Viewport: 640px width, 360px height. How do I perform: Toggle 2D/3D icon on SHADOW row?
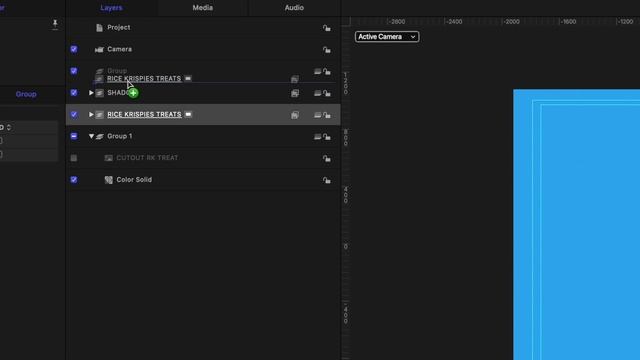point(317,93)
